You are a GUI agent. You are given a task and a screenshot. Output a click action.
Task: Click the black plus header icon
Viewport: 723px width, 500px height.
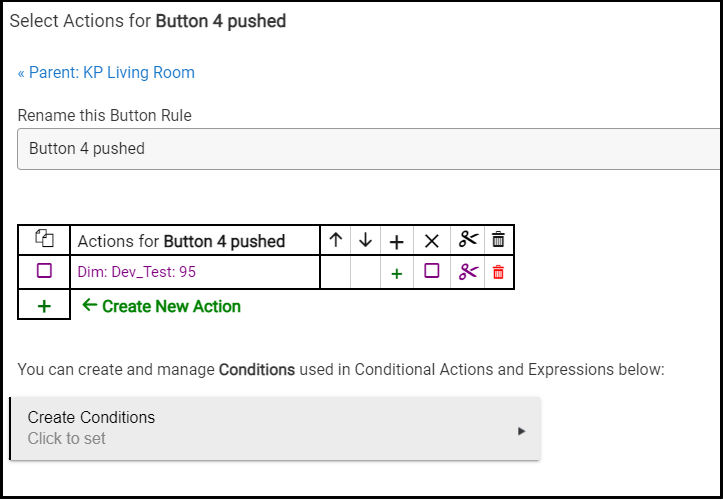click(397, 241)
